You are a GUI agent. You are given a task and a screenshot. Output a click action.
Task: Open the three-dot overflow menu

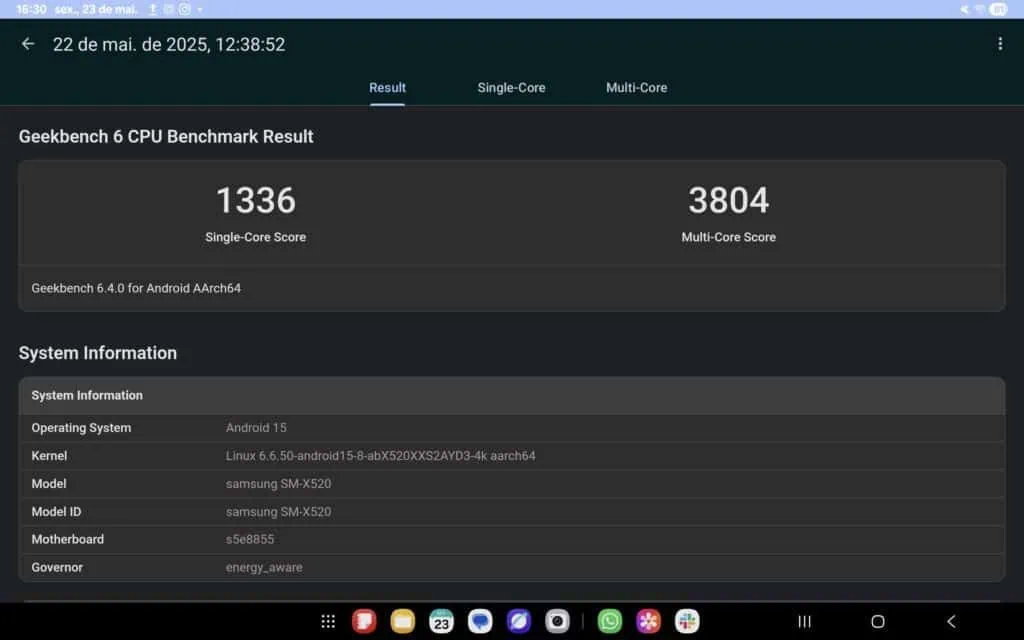pyautogui.click(x=998, y=43)
